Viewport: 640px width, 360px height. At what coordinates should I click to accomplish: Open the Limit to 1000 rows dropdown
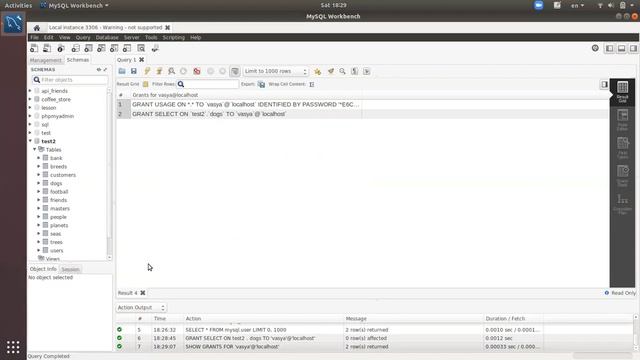pyautogui.click(x=276, y=71)
